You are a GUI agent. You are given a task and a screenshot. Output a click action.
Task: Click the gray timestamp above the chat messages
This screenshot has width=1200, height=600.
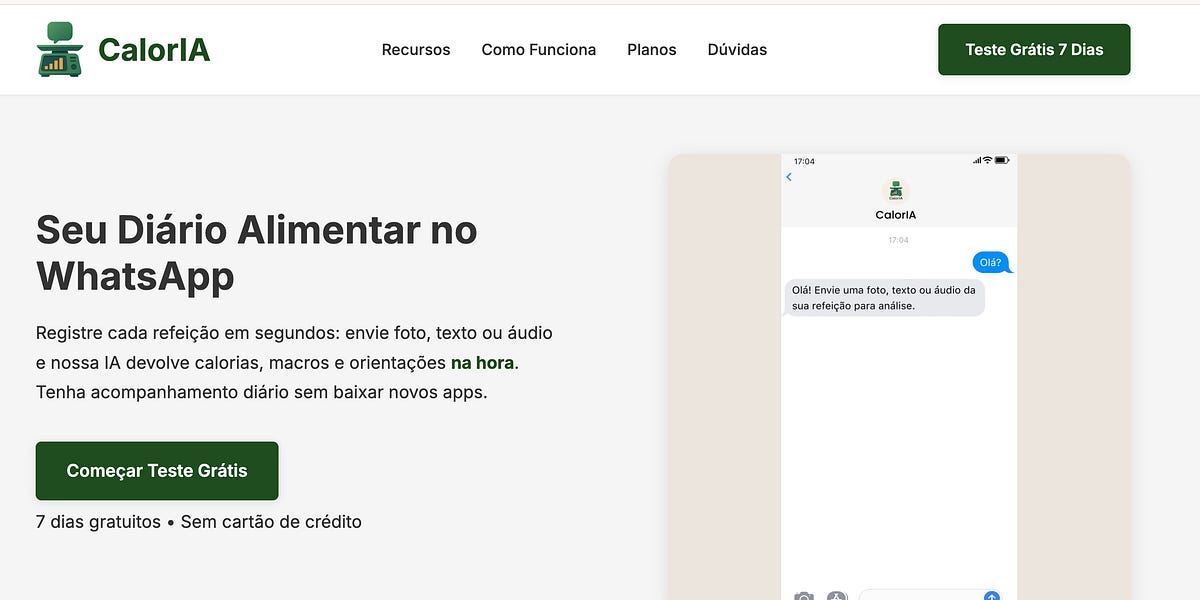click(x=899, y=240)
